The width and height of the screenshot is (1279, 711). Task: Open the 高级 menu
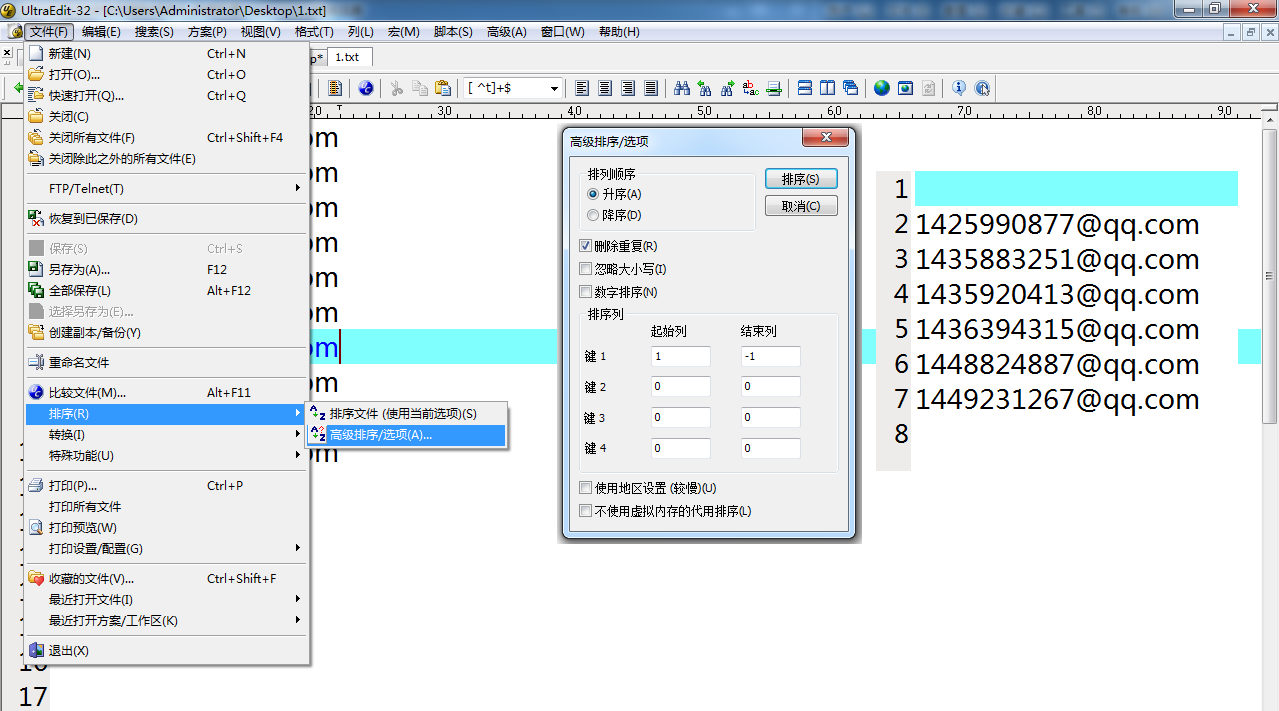tap(506, 32)
